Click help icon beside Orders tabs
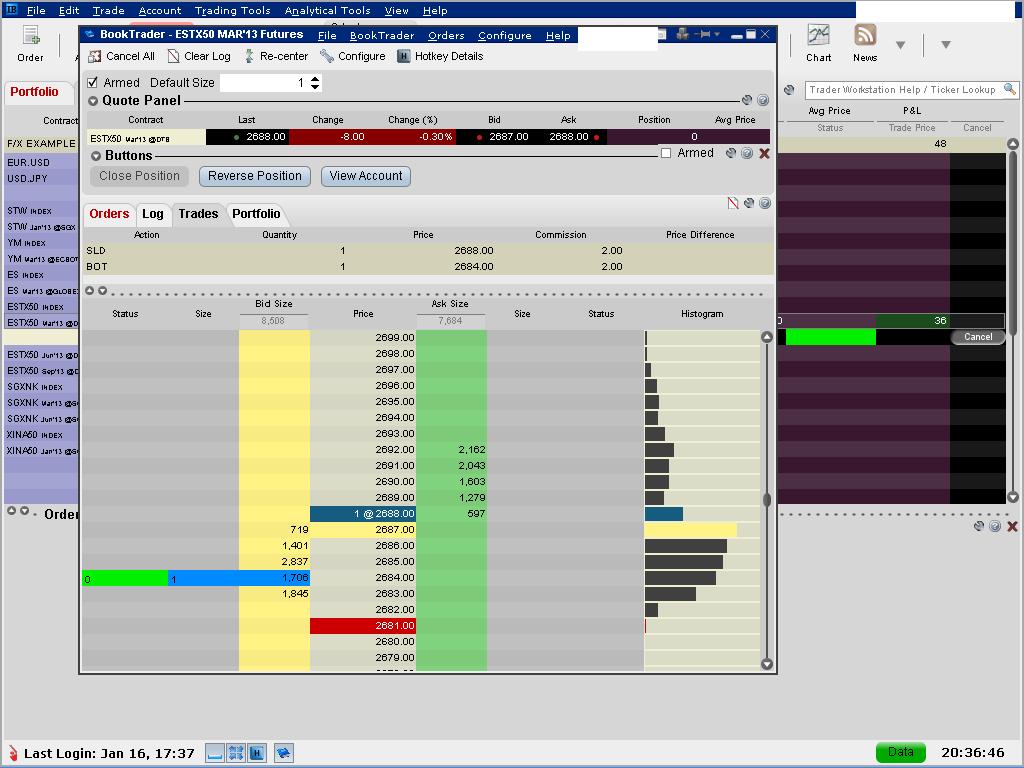Image resolution: width=1024 pixels, height=768 pixels. point(765,203)
